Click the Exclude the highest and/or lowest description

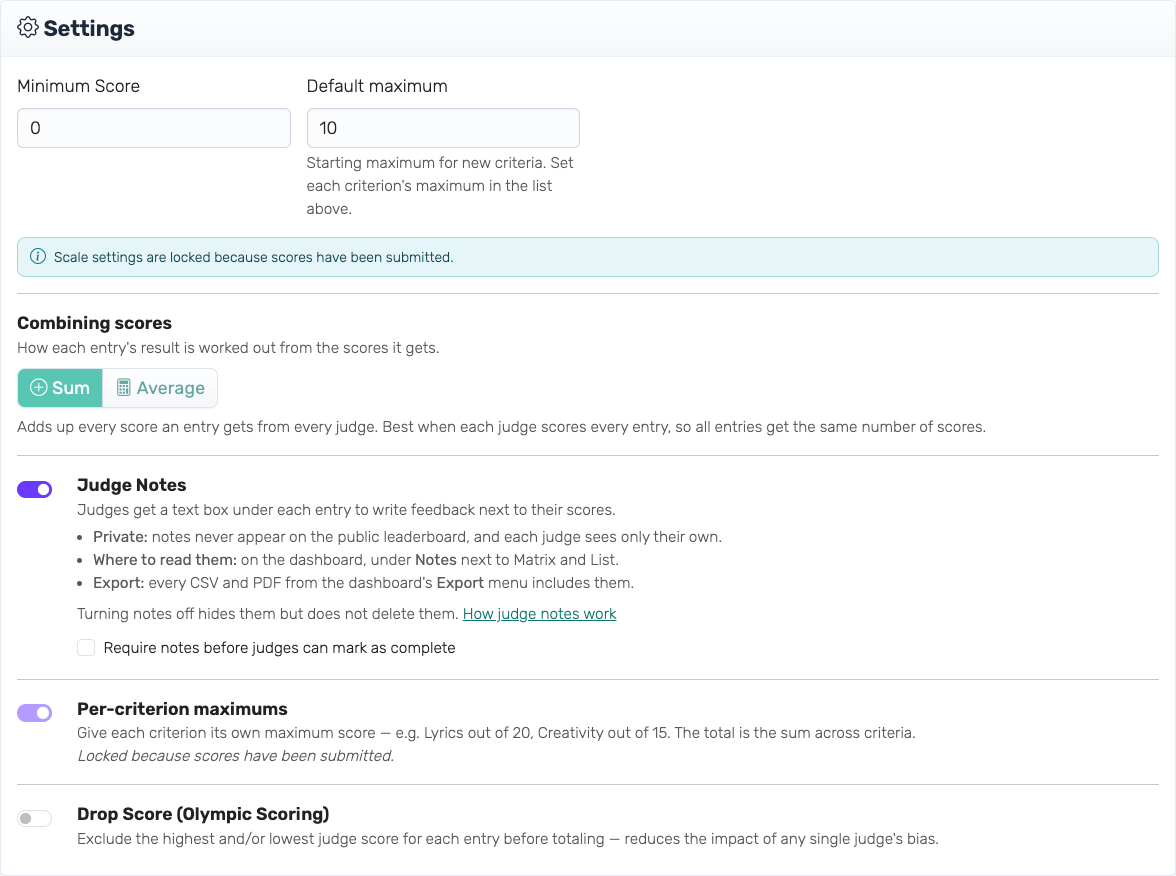[x=508, y=838]
